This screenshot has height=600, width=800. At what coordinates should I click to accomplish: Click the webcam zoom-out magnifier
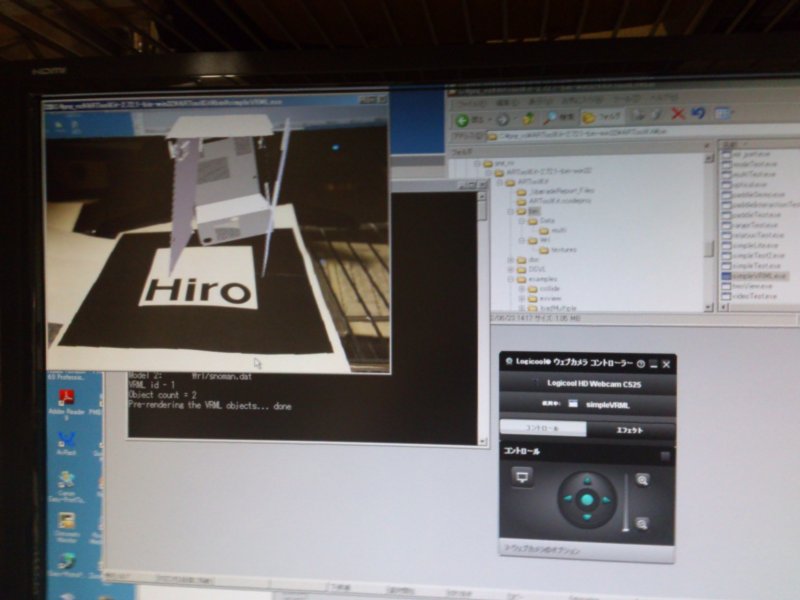[642, 523]
